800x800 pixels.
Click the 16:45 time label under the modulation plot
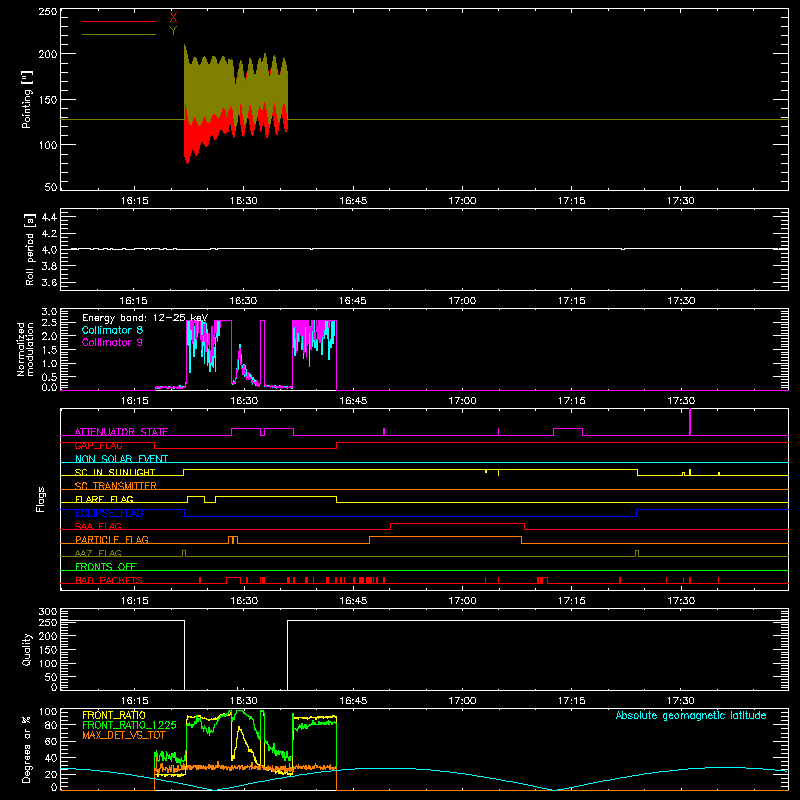tap(353, 401)
